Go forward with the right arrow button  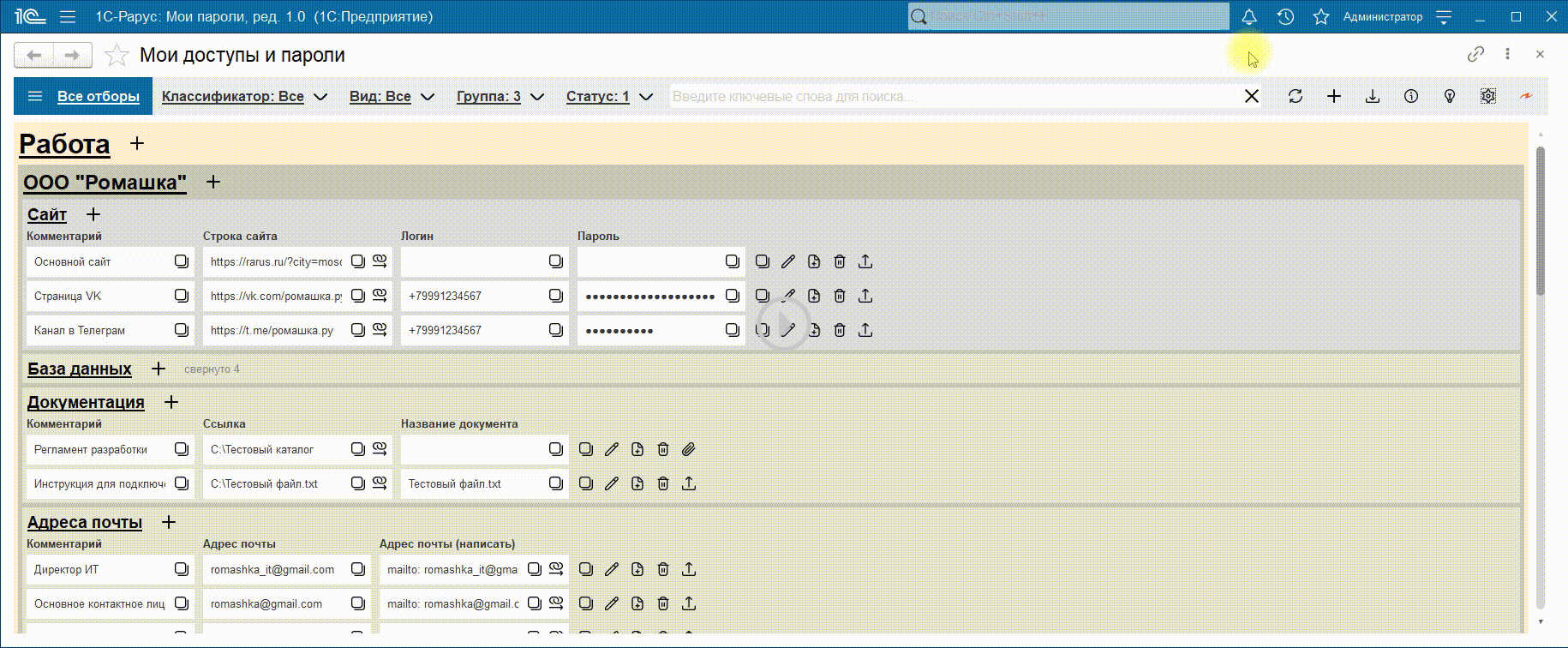[72, 55]
